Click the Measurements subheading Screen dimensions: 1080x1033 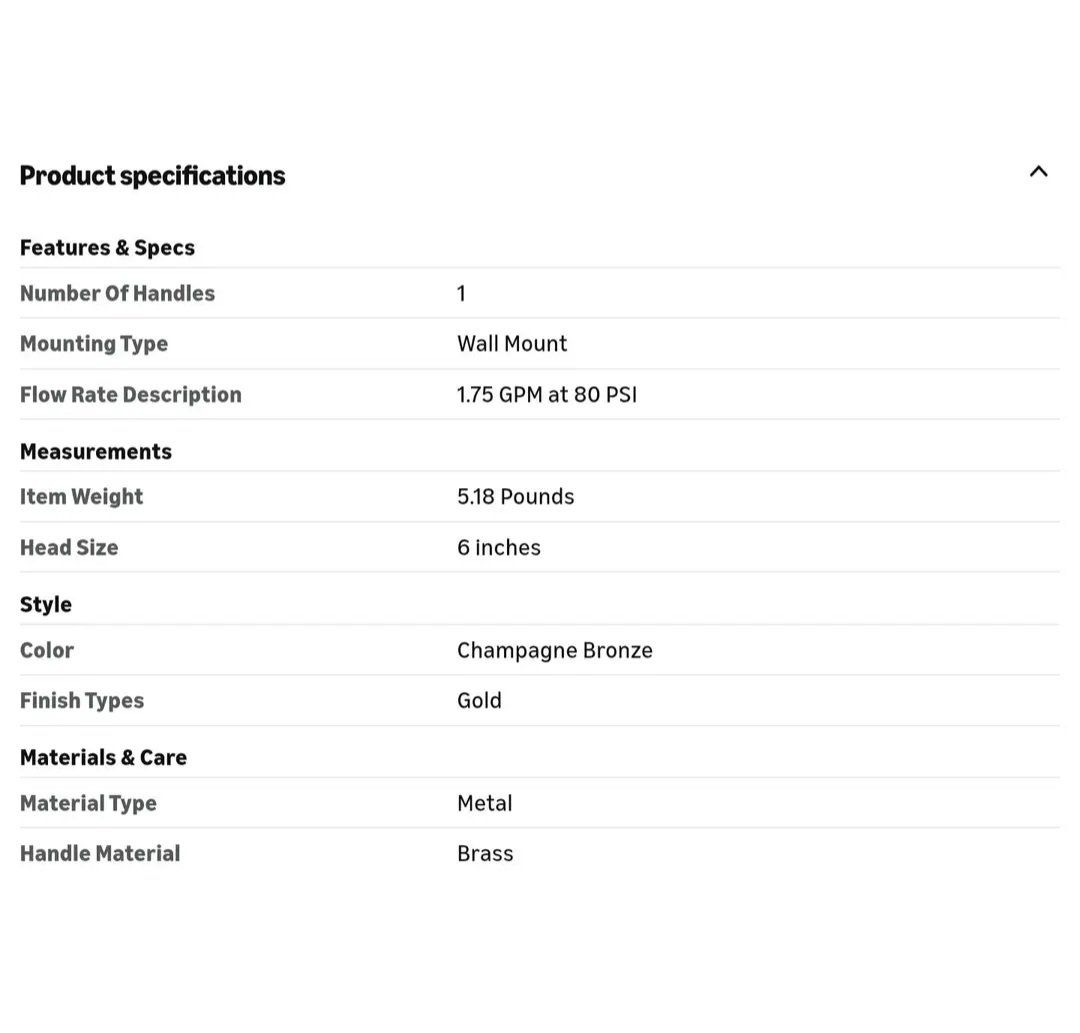click(96, 451)
